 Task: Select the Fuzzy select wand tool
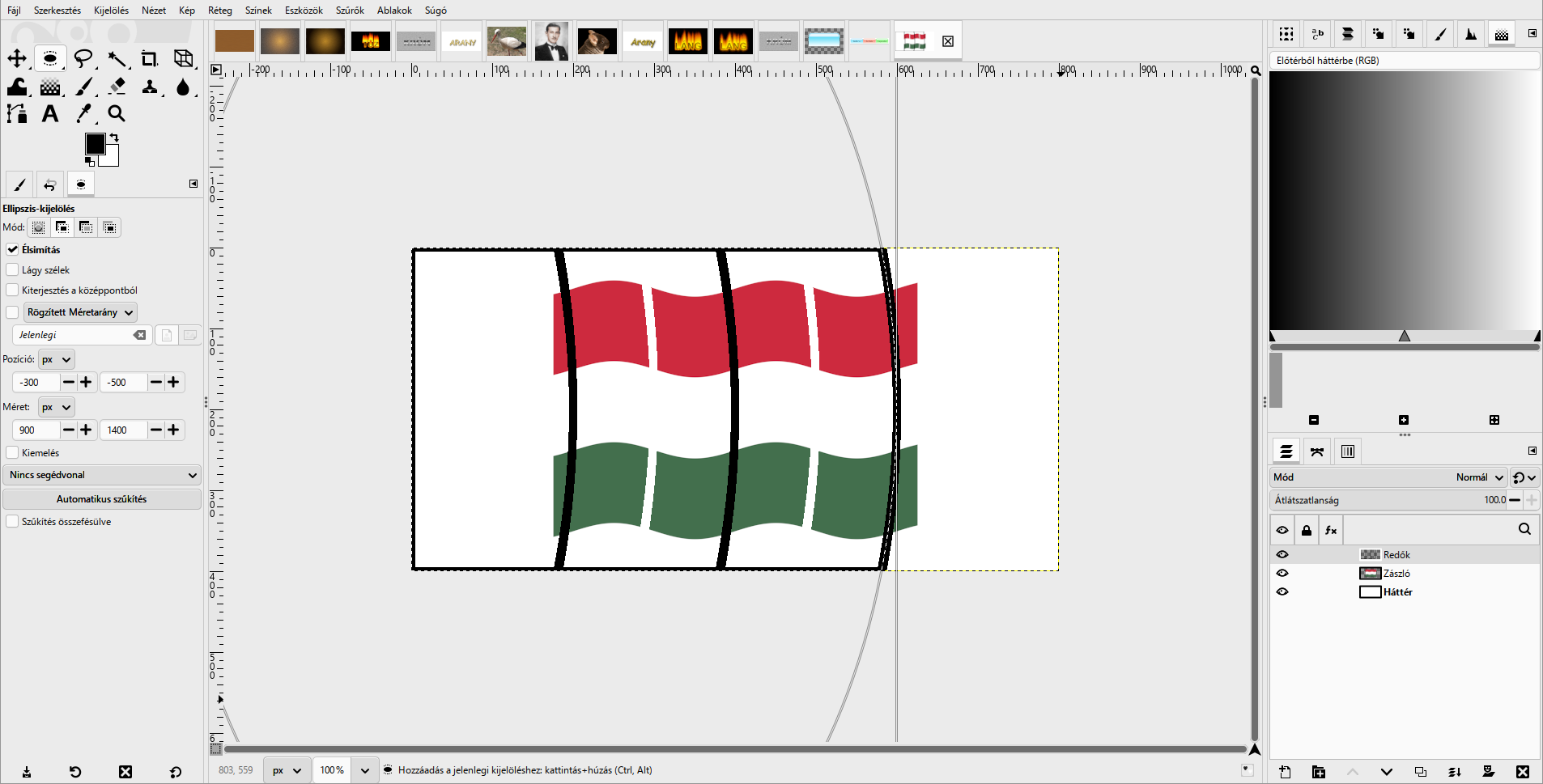pyautogui.click(x=117, y=58)
